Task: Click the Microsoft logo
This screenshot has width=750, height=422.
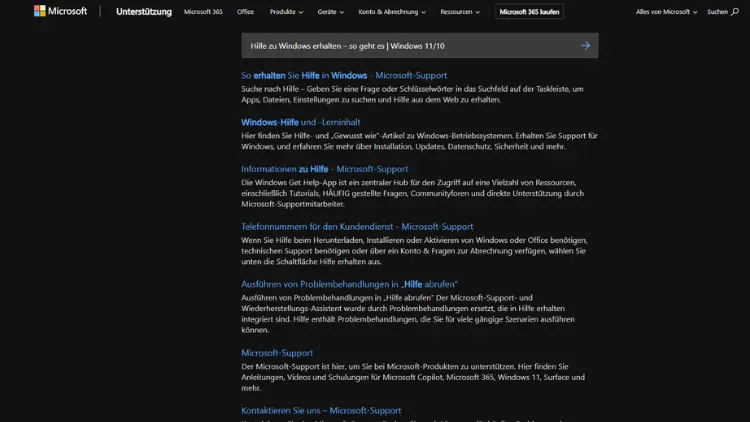Action: click(60, 11)
